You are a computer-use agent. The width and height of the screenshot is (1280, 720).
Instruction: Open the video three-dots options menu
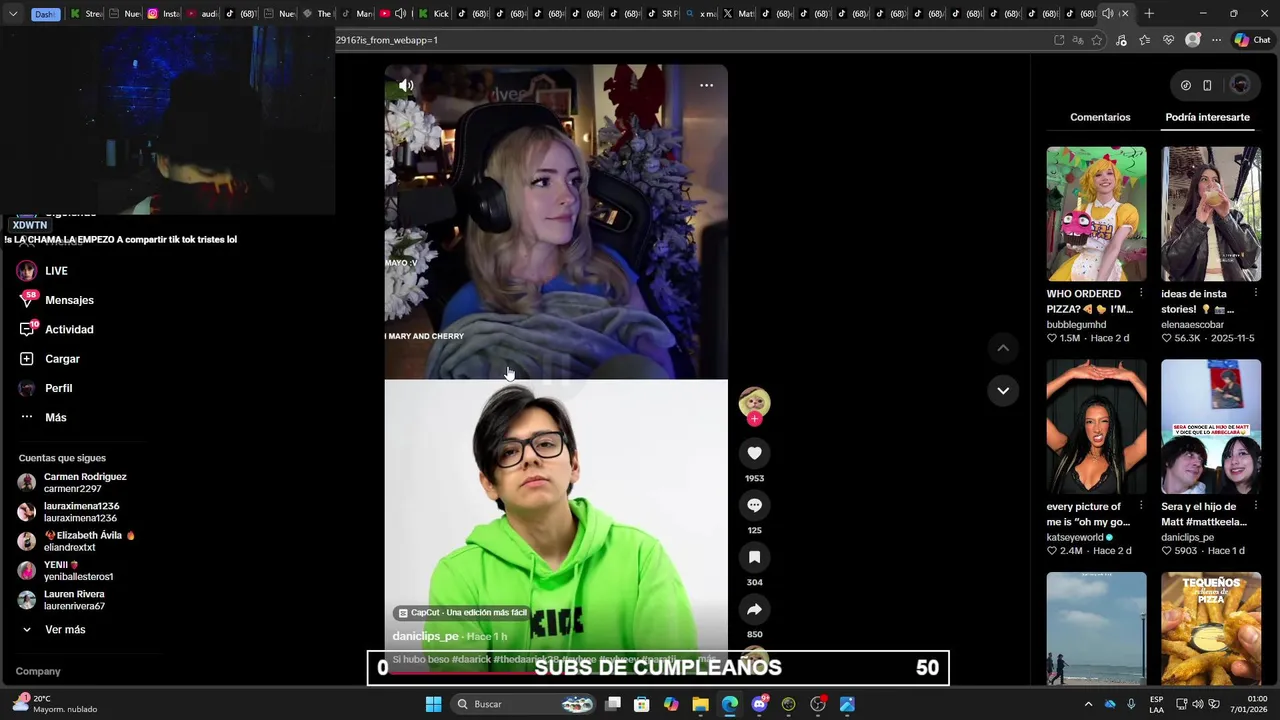(x=706, y=85)
